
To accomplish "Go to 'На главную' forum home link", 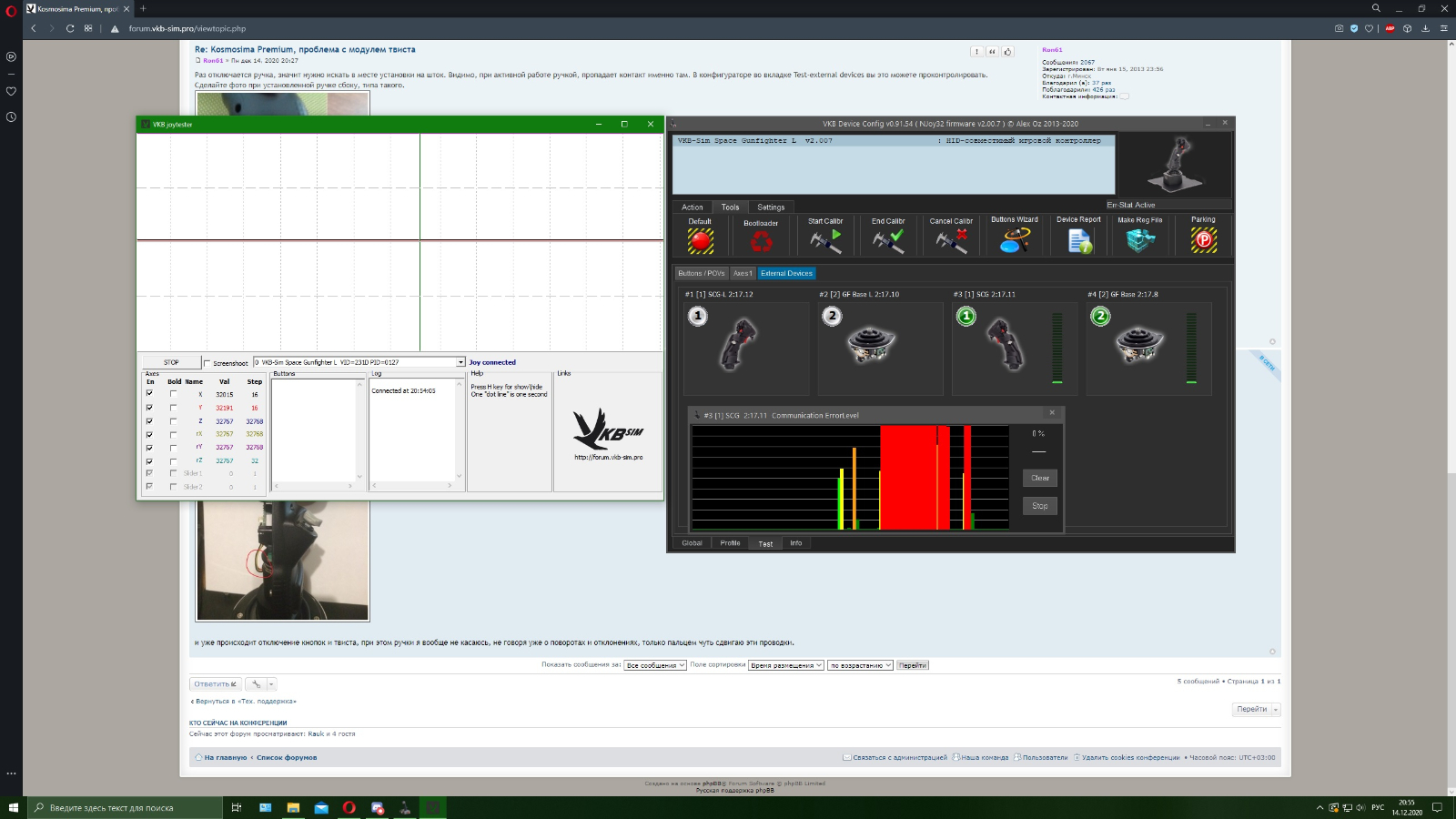I will point(226,757).
